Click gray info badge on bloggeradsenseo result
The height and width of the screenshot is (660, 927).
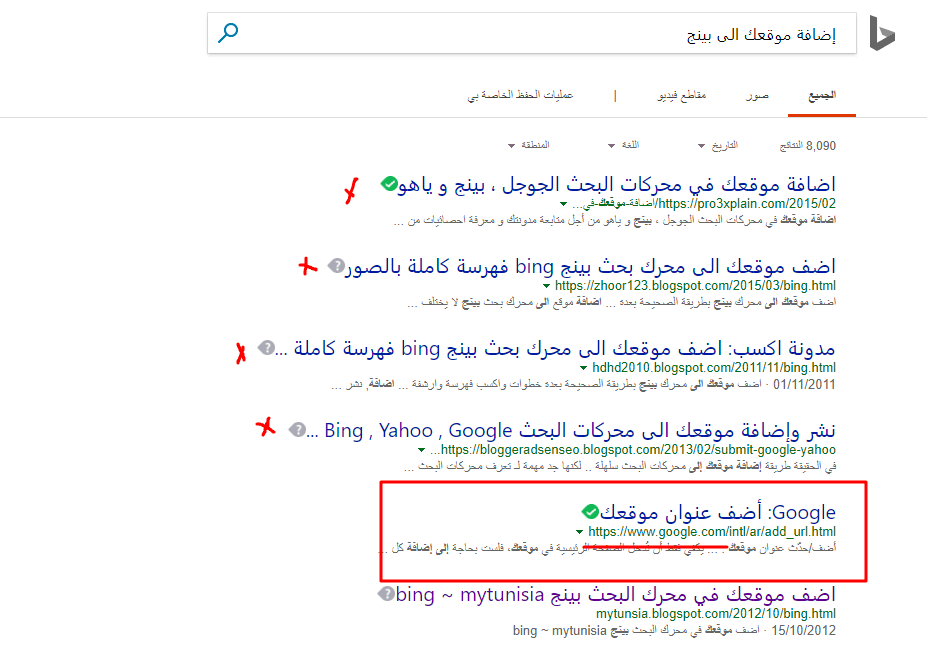pos(297,430)
